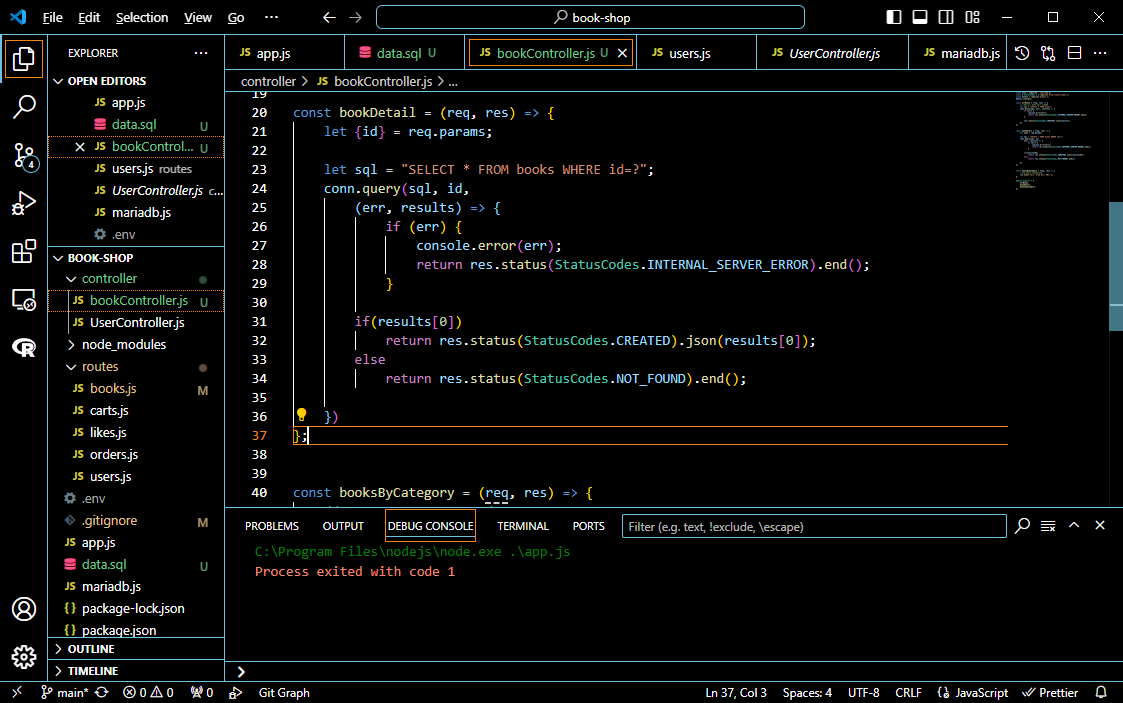The height and width of the screenshot is (703, 1123).
Task: Split the editor using the split icon
Action: (x=1074, y=53)
